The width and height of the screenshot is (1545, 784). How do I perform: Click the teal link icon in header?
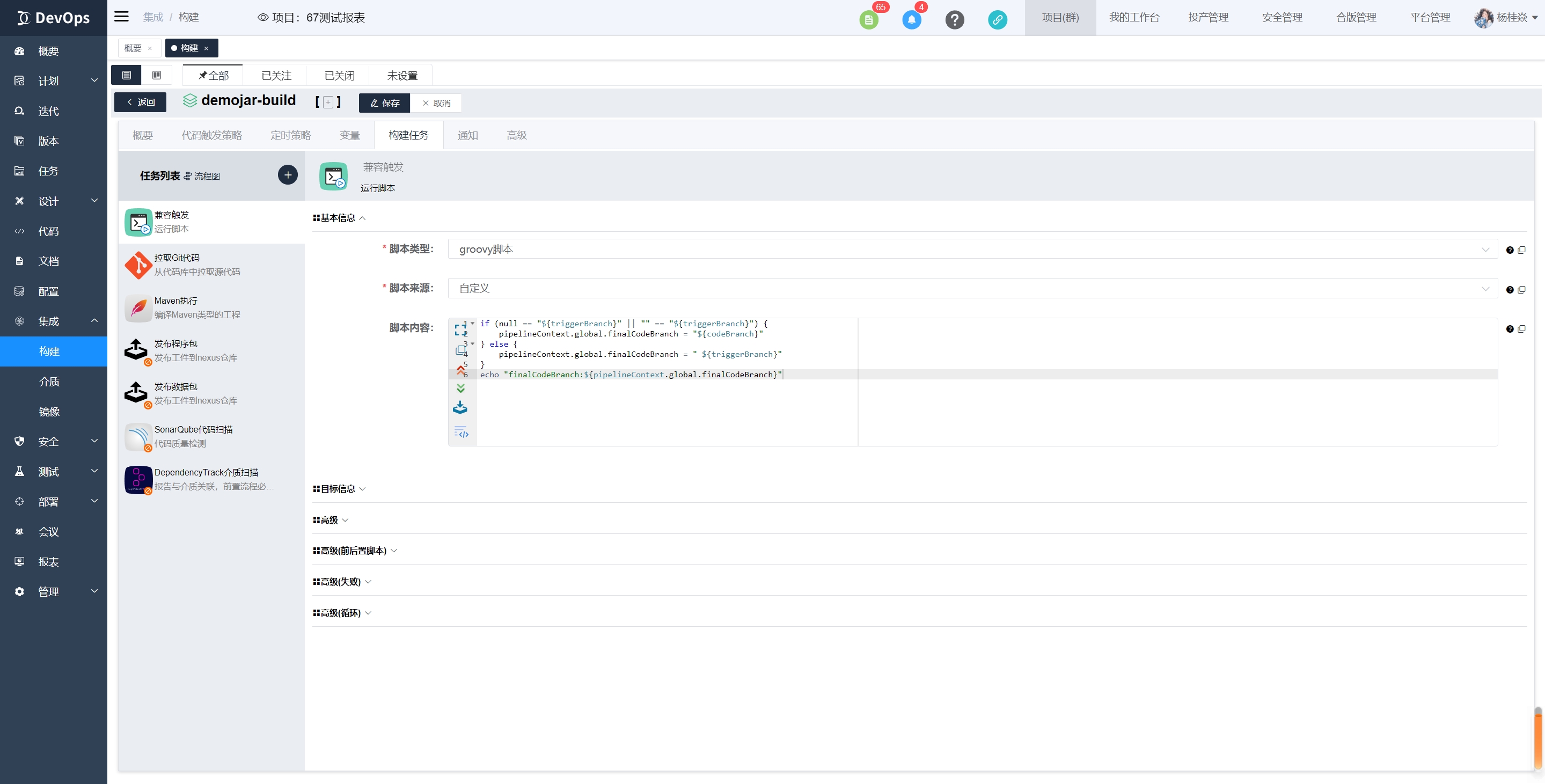[998, 20]
